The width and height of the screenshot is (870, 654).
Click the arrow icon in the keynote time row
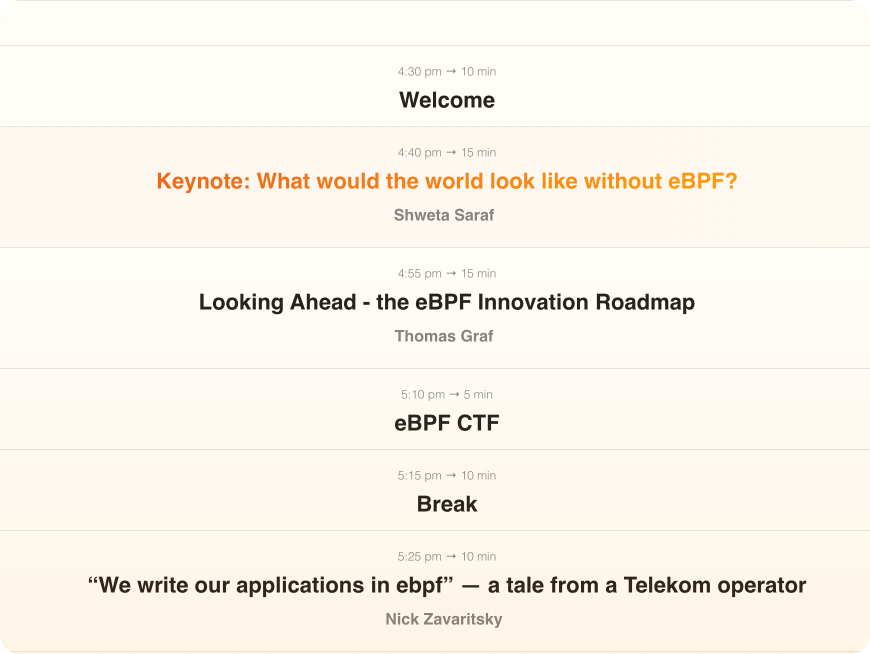pos(451,153)
